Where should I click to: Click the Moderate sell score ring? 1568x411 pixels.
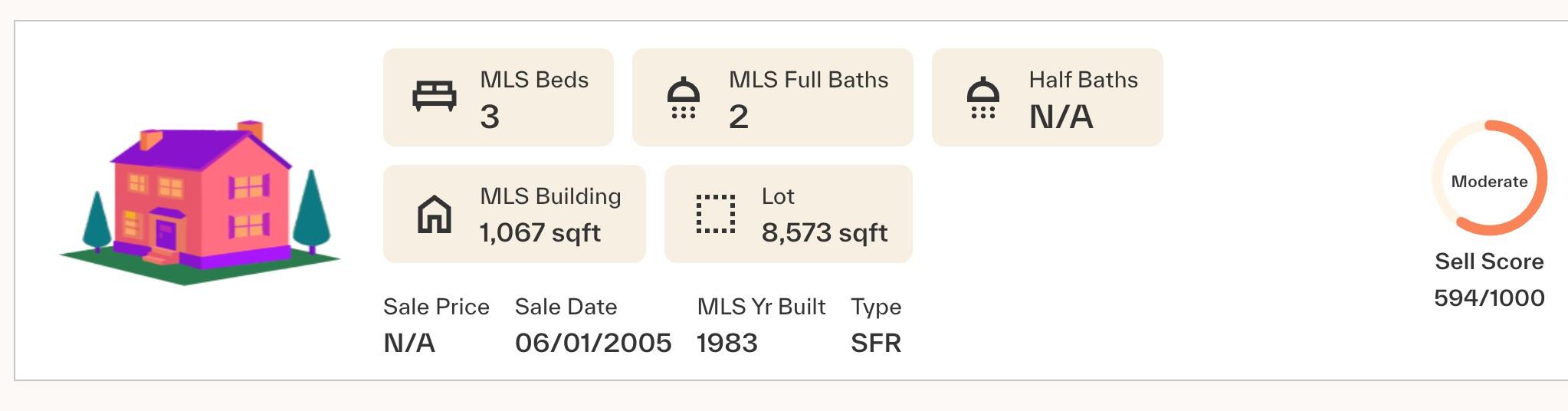[x=1489, y=178]
